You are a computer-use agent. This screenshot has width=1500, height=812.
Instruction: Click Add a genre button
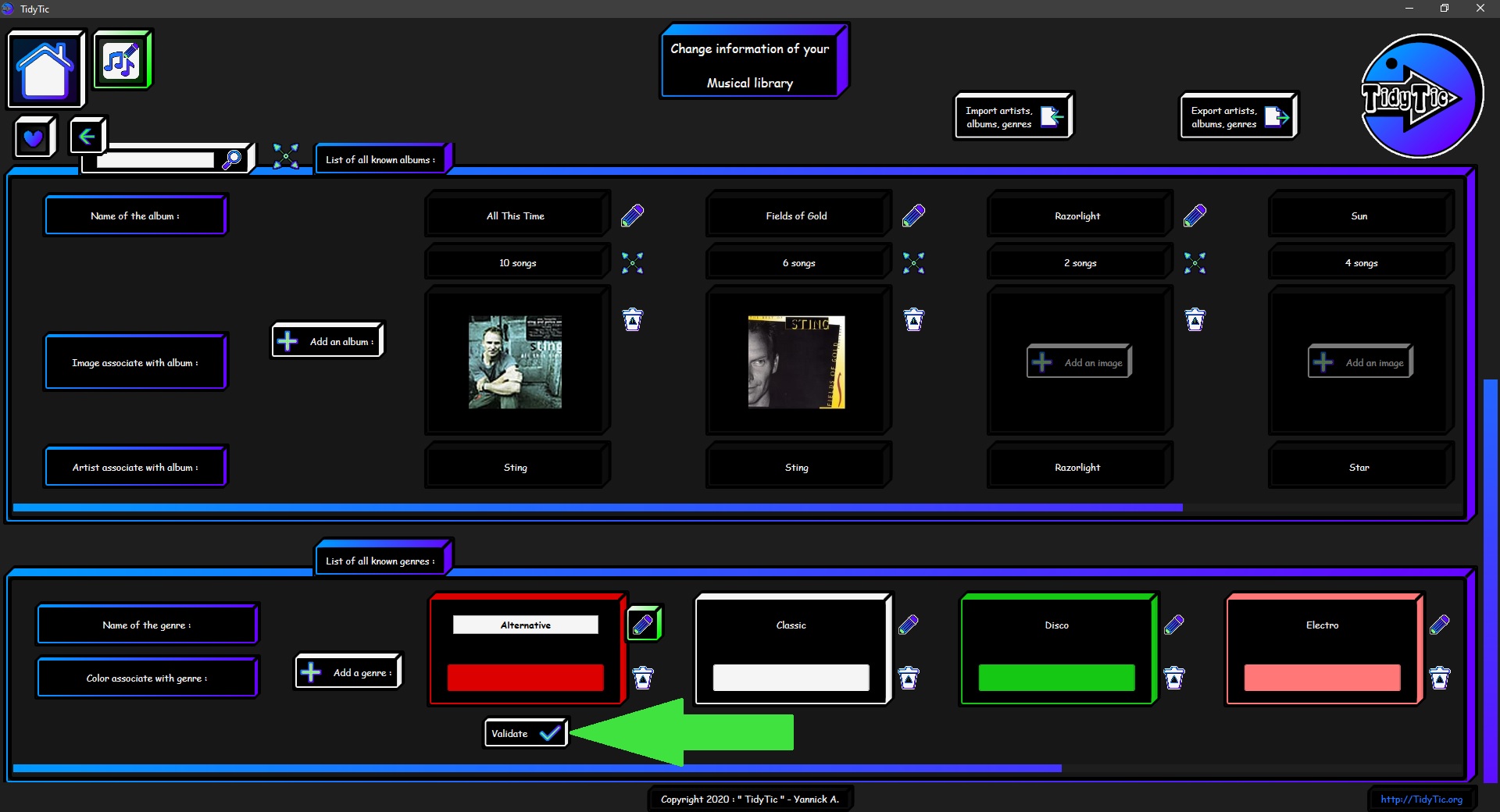(x=348, y=672)
